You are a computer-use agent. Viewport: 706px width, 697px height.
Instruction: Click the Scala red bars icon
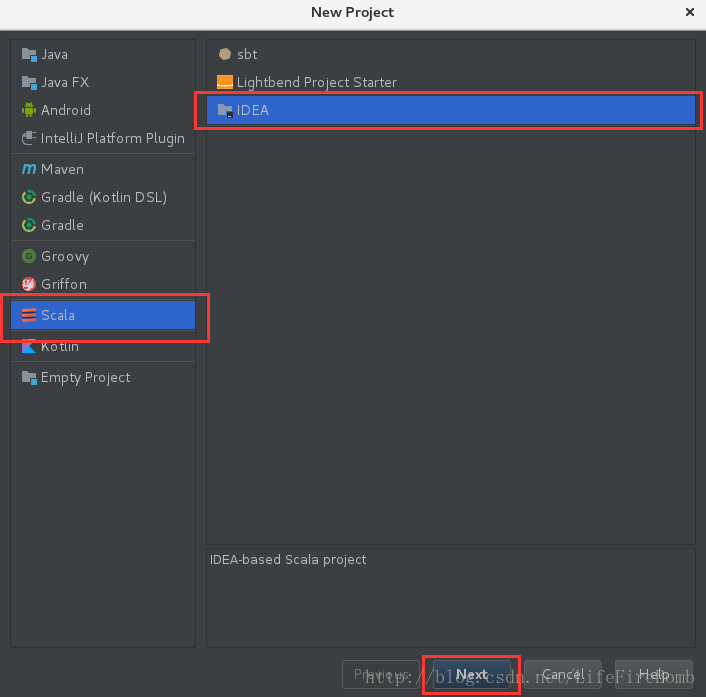(x=29, y=315)
